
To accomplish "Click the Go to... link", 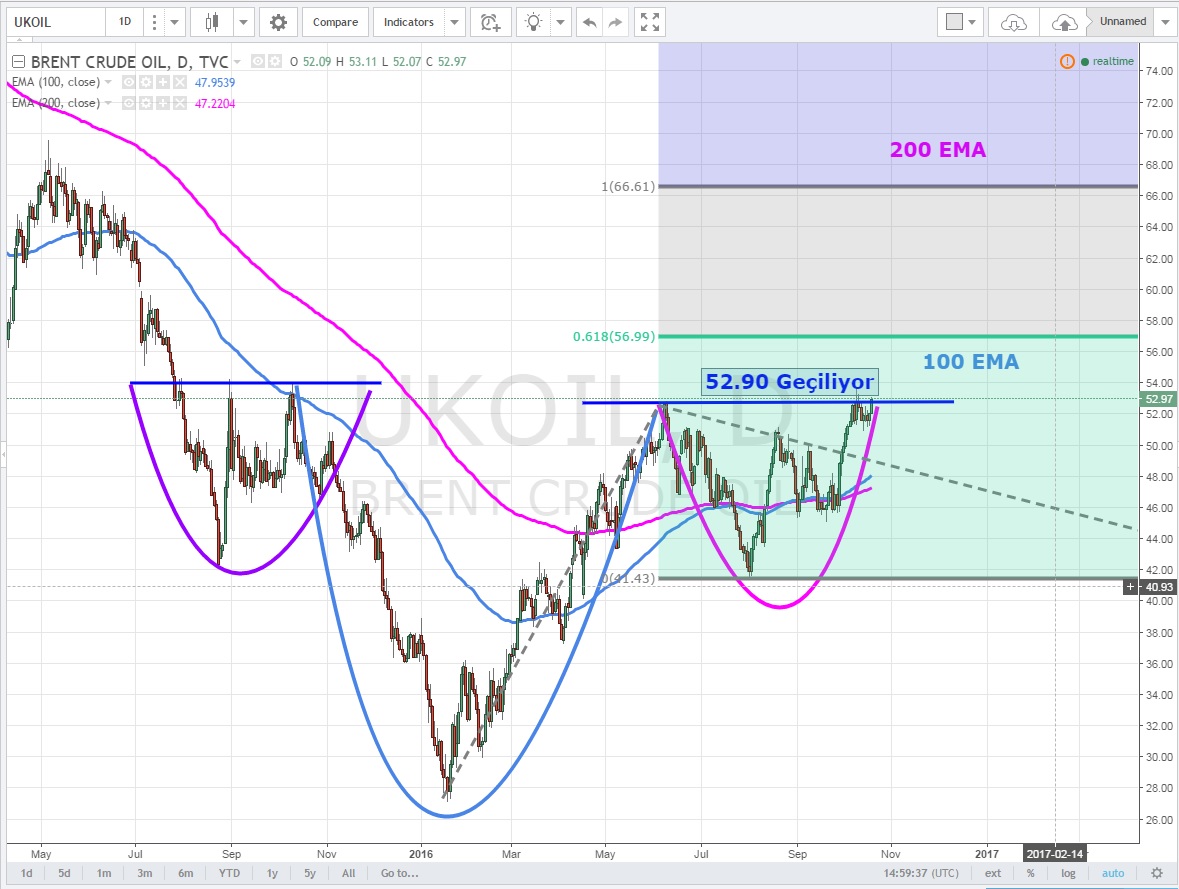I will [399, 873].
